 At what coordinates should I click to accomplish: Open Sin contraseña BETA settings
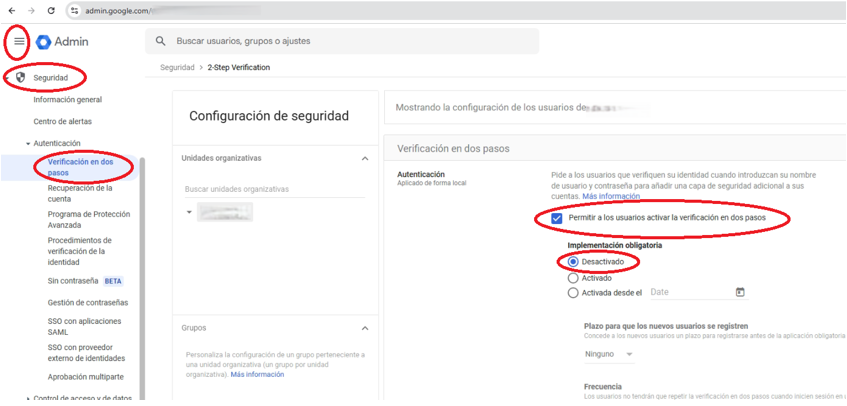point(85,281)
